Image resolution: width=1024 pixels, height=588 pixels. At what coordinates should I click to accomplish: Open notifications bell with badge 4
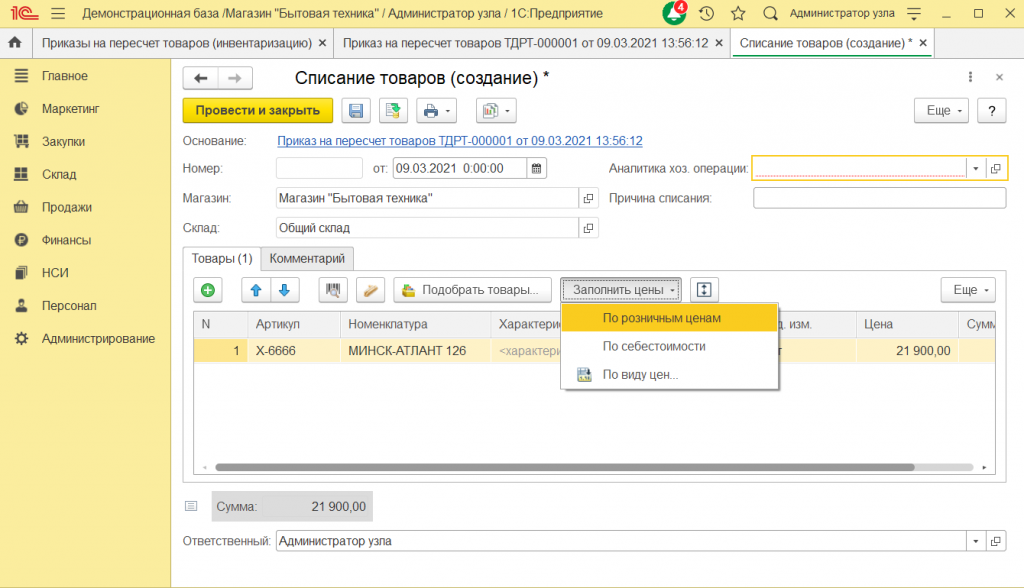point(675,12)
